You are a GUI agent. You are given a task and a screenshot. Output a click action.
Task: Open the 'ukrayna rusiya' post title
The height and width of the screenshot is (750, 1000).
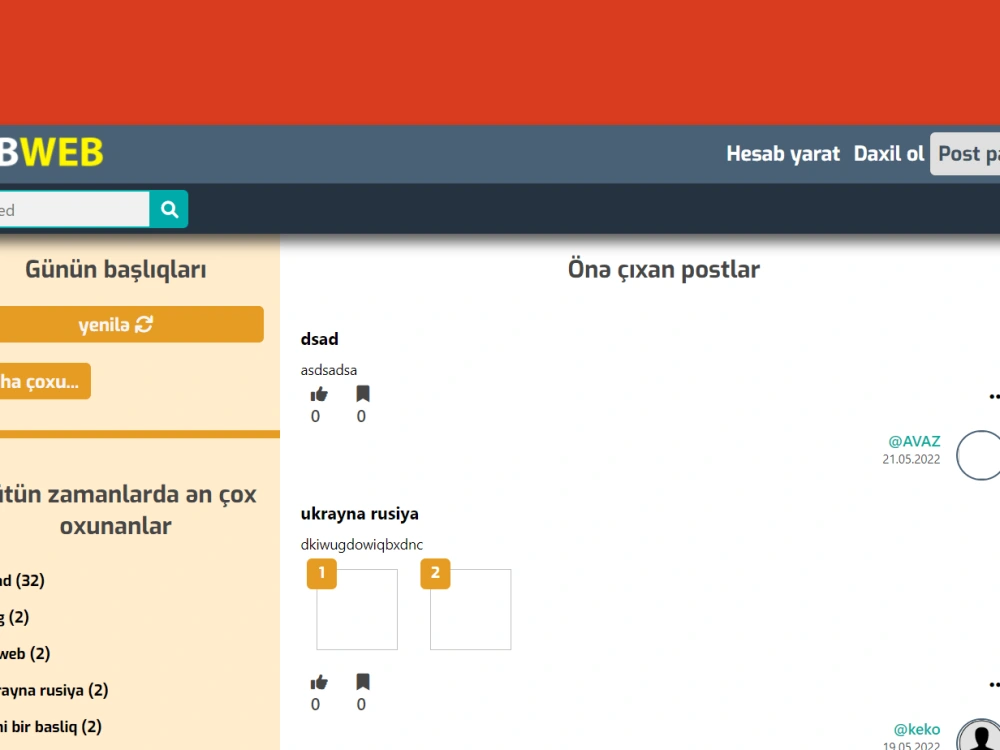tap(360, 514)
